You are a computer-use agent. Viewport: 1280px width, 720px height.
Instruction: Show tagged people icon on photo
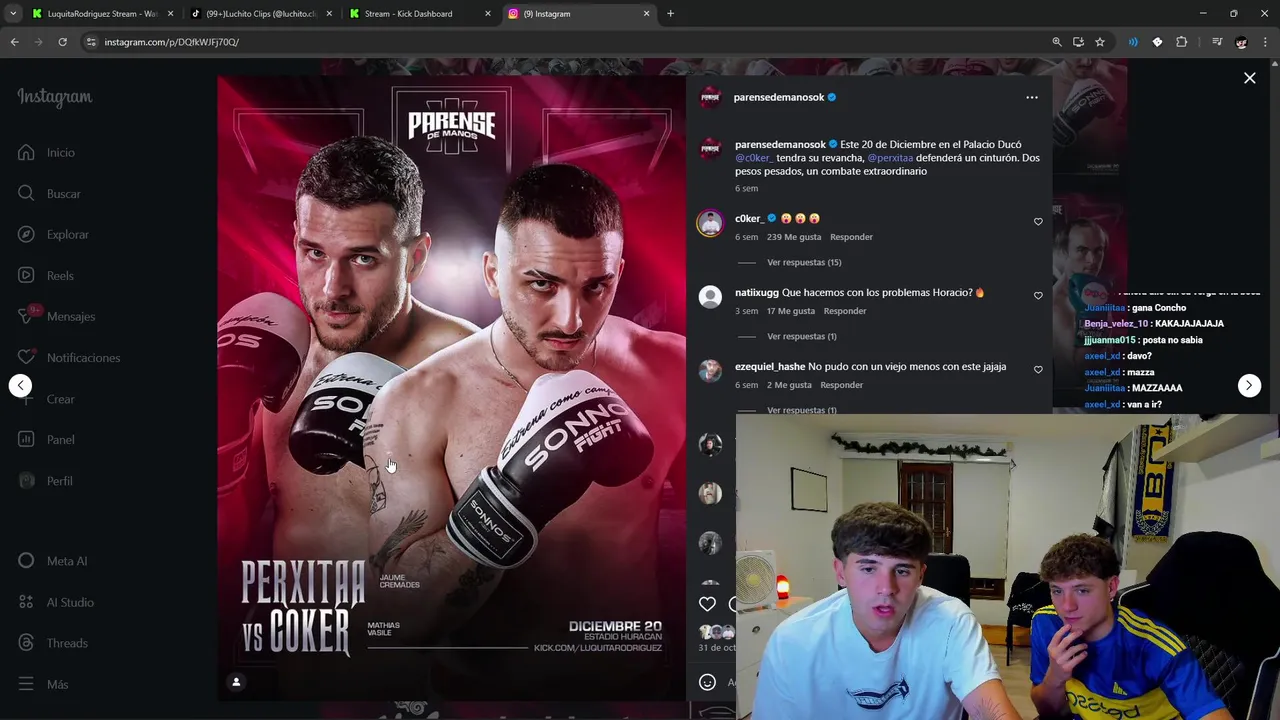[236, 682]
